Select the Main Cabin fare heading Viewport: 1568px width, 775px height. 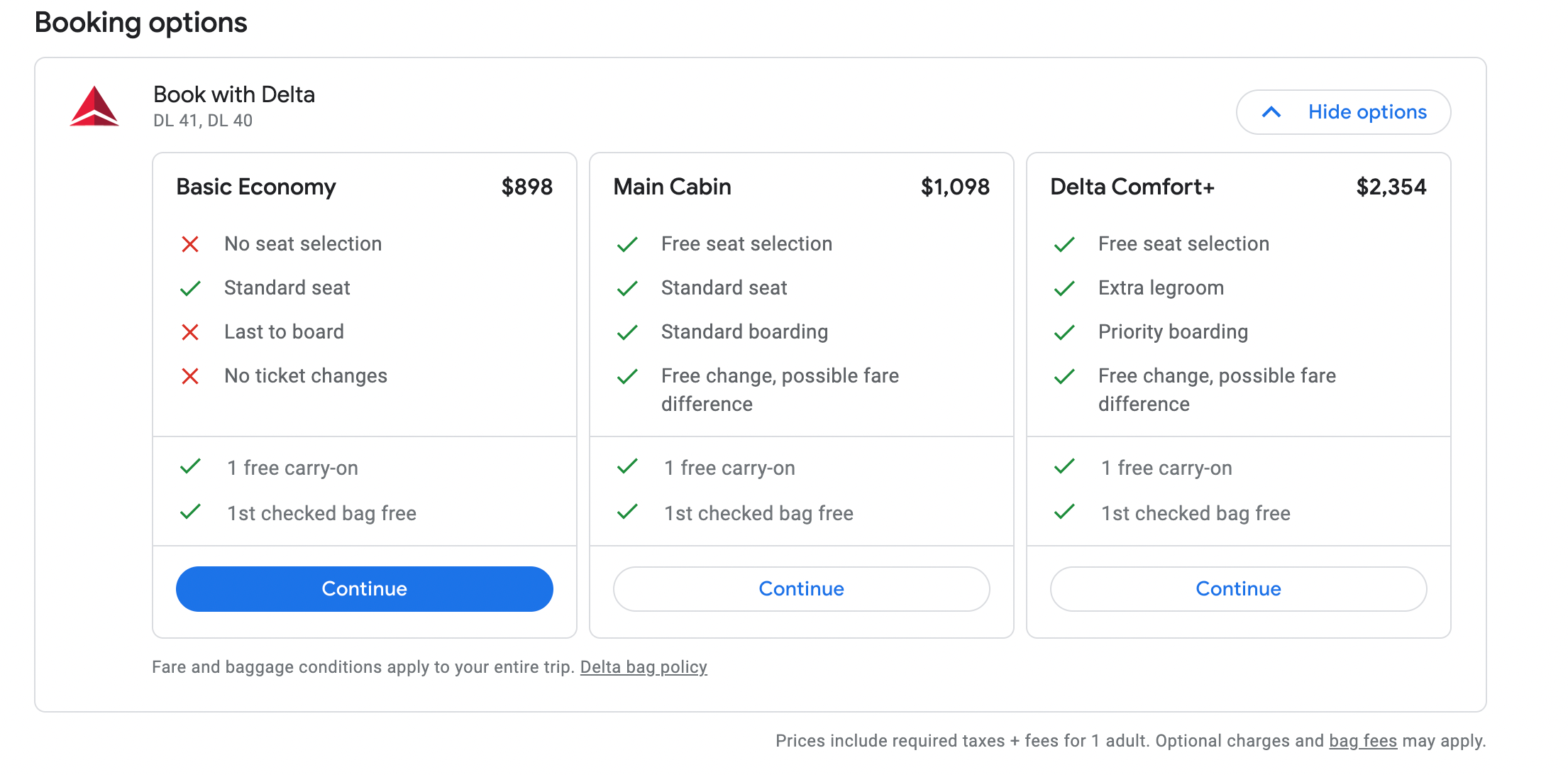click(672, 187)
